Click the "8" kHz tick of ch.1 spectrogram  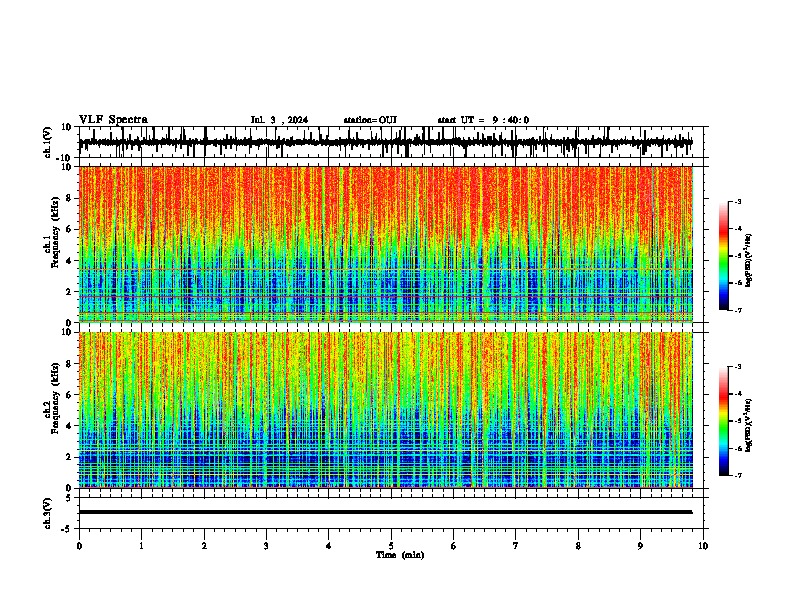coord(69,198)
